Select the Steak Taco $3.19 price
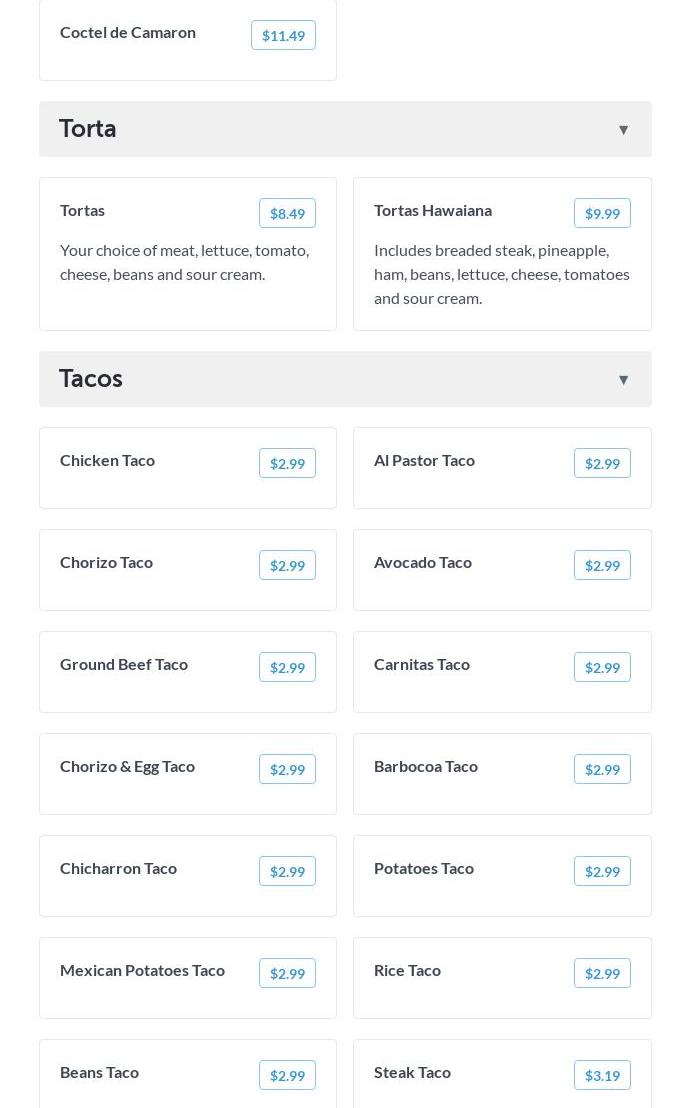Image resolution: width=690 pixels, height=1108 pixels. (602, 1076)
